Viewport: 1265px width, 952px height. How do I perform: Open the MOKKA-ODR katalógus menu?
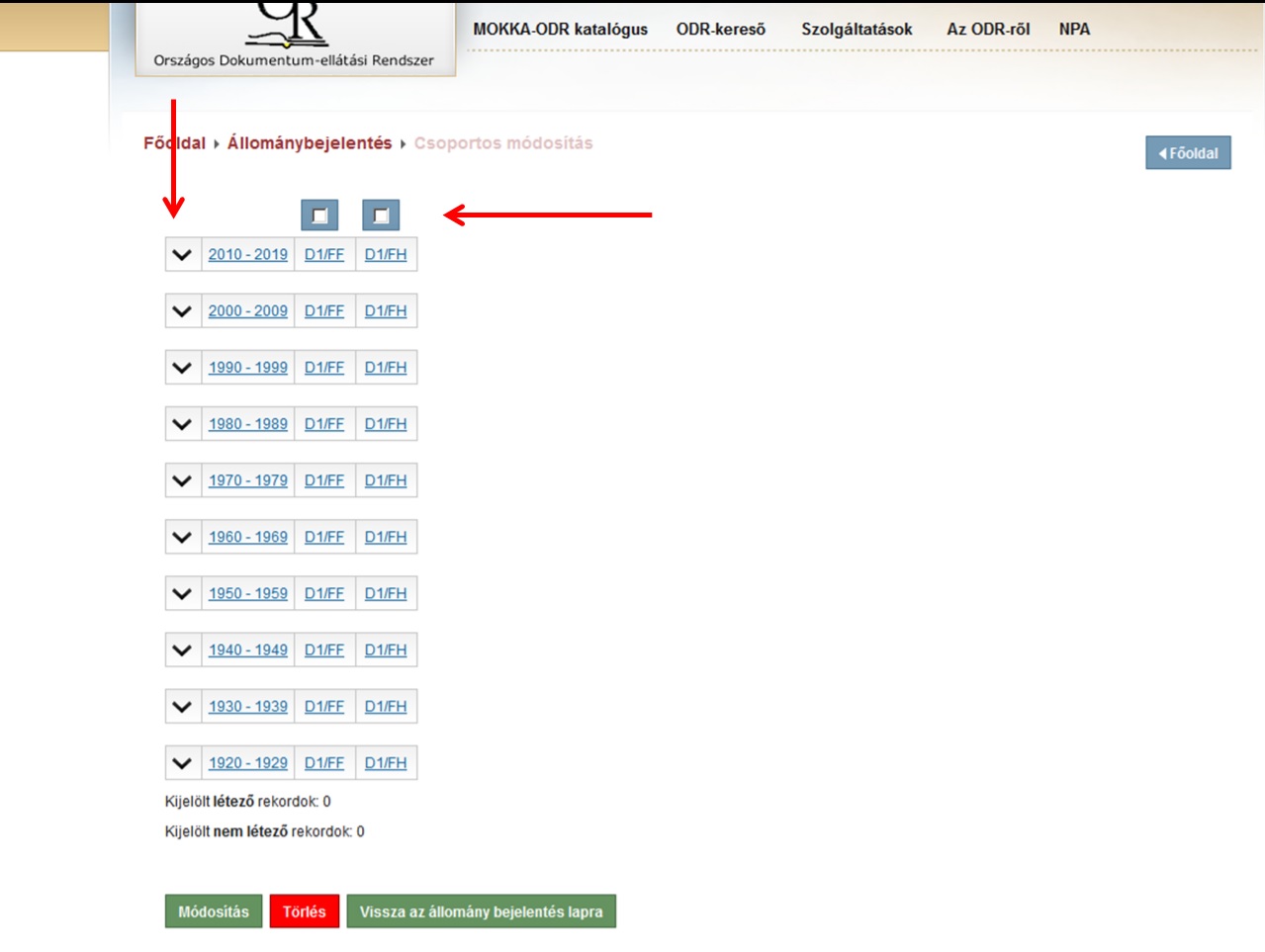pyautogui.click(x=560, y=30)
